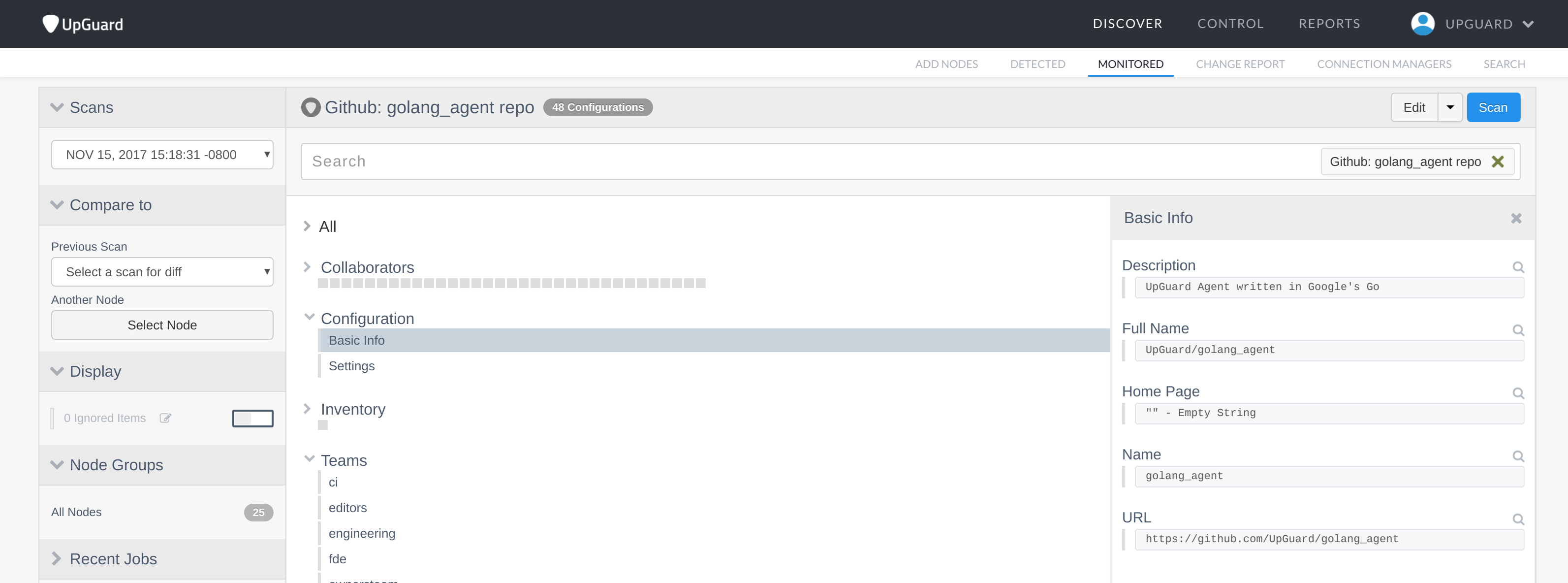The height and width of the screenshot is (583, 1568).
Task: Click the magnifier icon next to Name
Action: (x=1518, y=456)
